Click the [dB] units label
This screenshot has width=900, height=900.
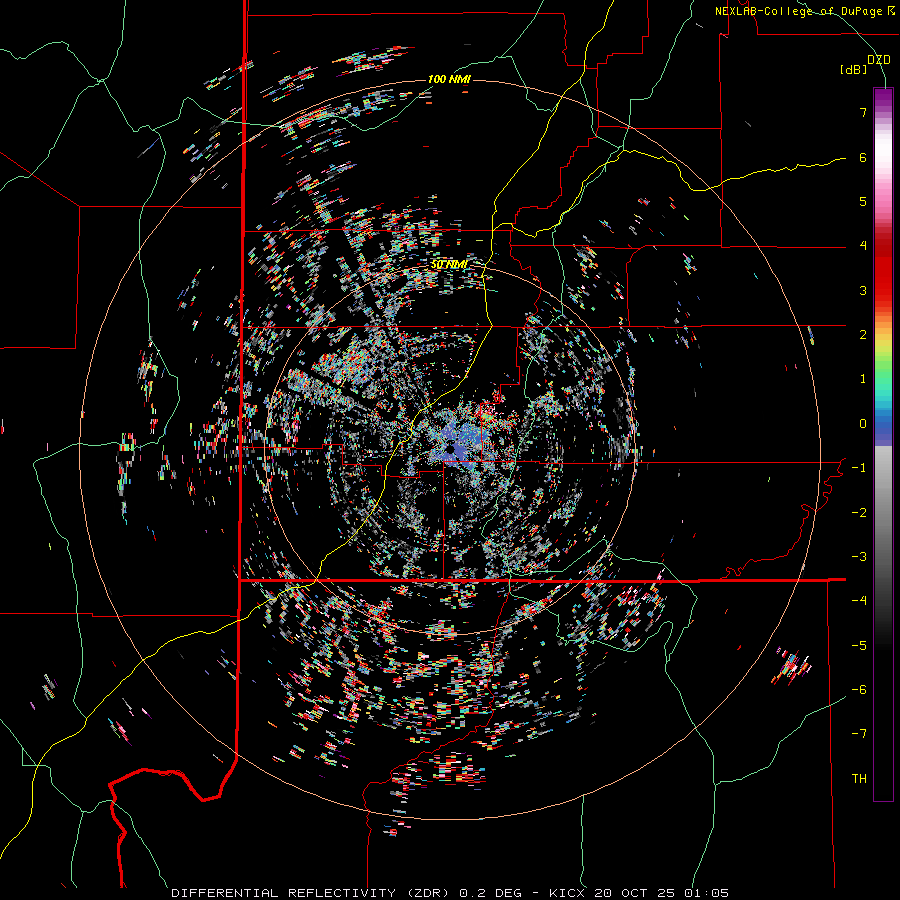854,69
